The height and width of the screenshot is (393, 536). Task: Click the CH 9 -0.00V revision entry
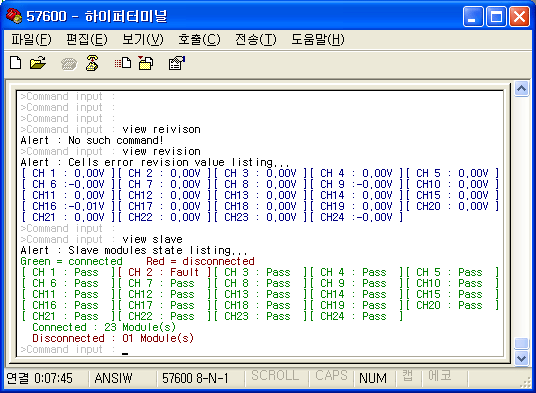pyautogui.click(x=356, y=184)
